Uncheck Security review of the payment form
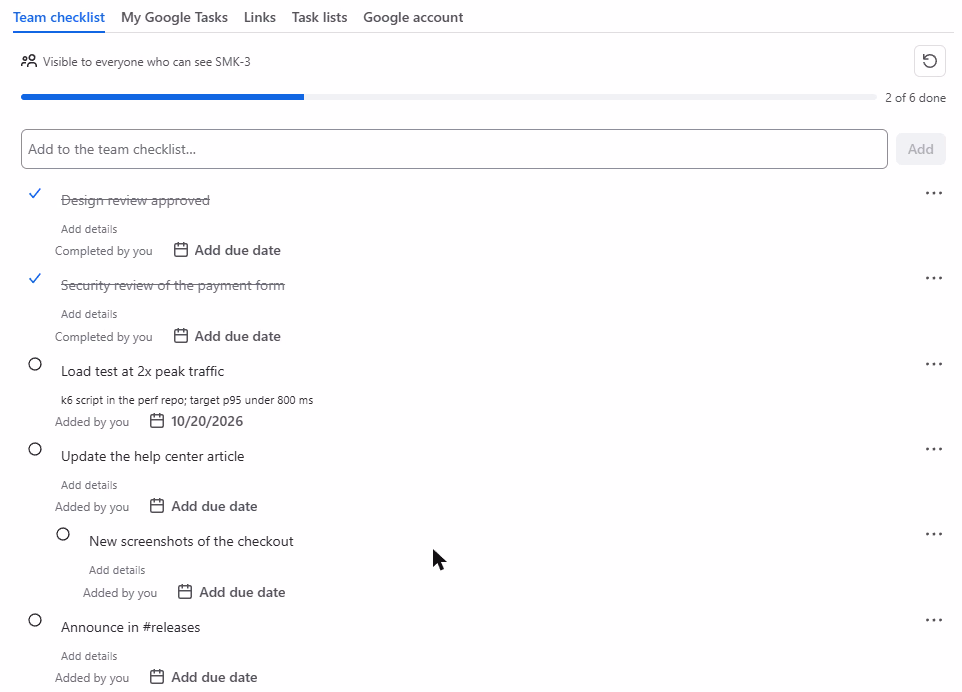This screenshot has height=692, width=962. coord(35,279)
